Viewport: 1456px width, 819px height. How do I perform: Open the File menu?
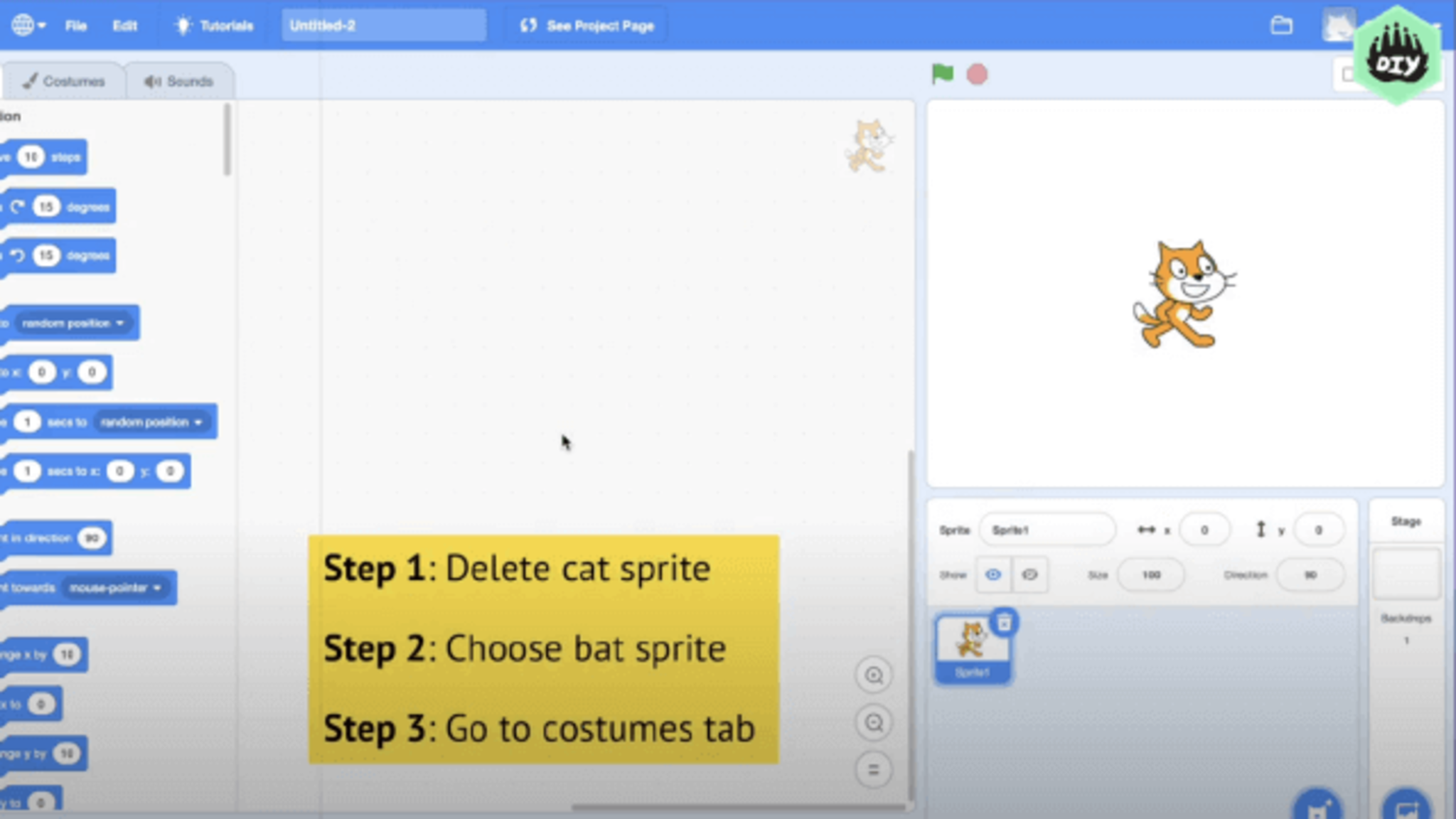point(75,26)
